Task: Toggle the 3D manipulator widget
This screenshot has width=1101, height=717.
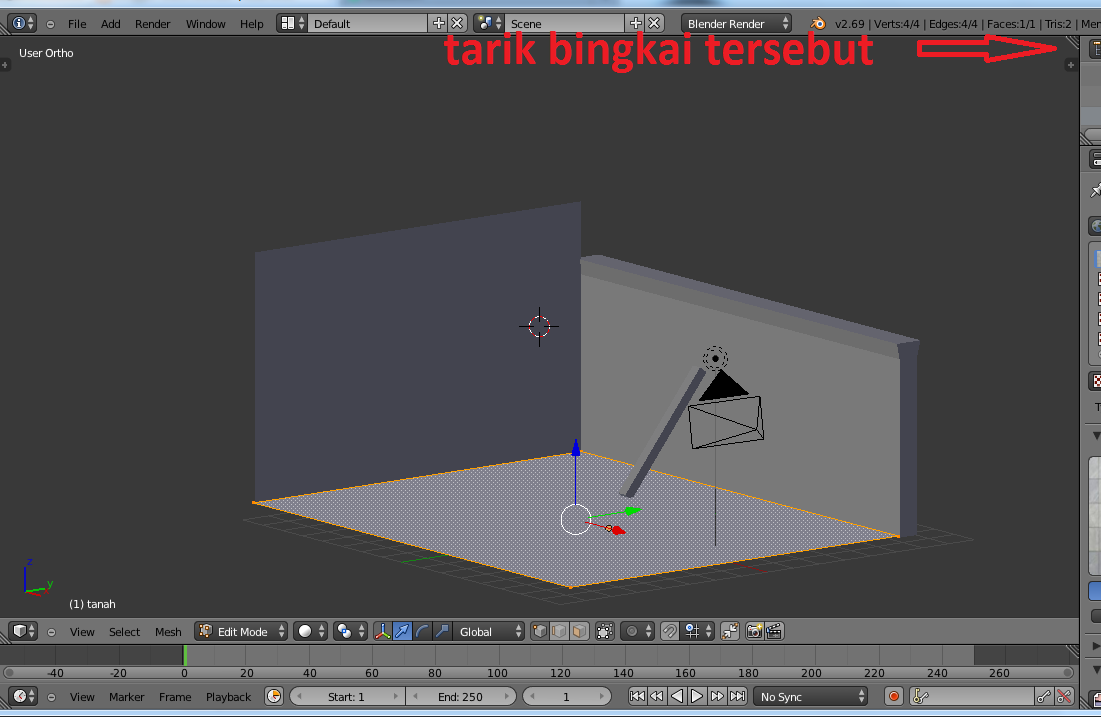Action: pyautogui.click(x=383, y=631)
